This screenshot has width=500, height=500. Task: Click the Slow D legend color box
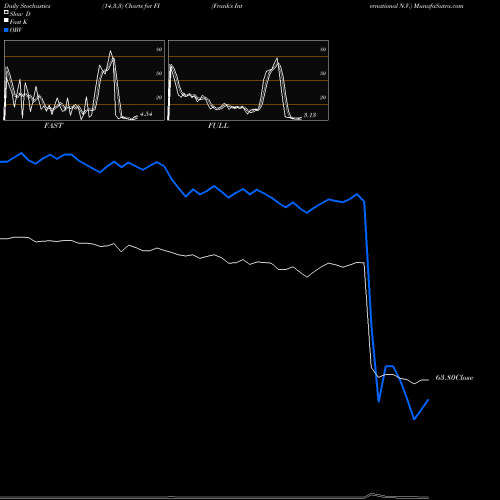click(x=6, y=12)
